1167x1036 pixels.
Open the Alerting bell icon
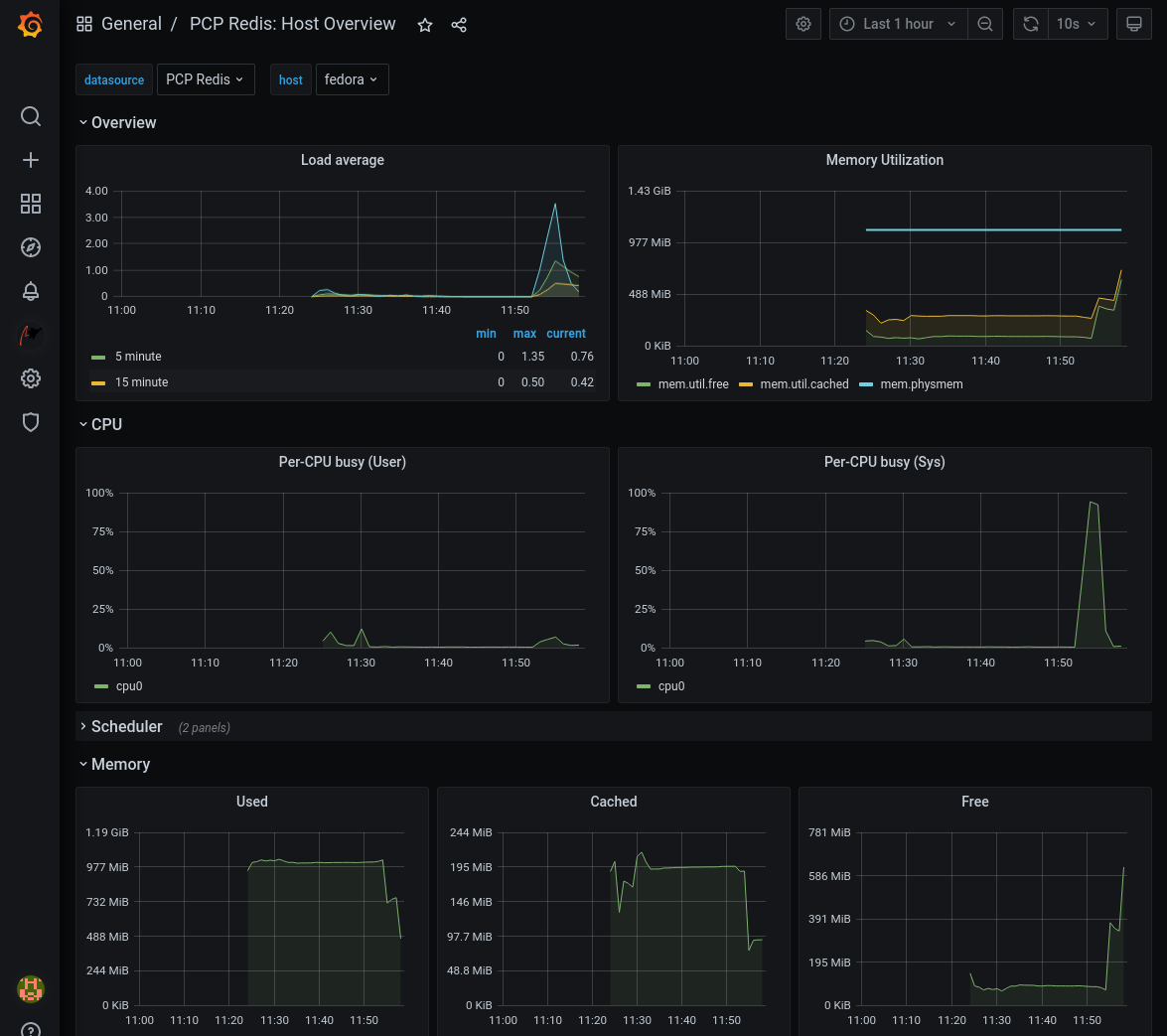click(x=31, y=291)
